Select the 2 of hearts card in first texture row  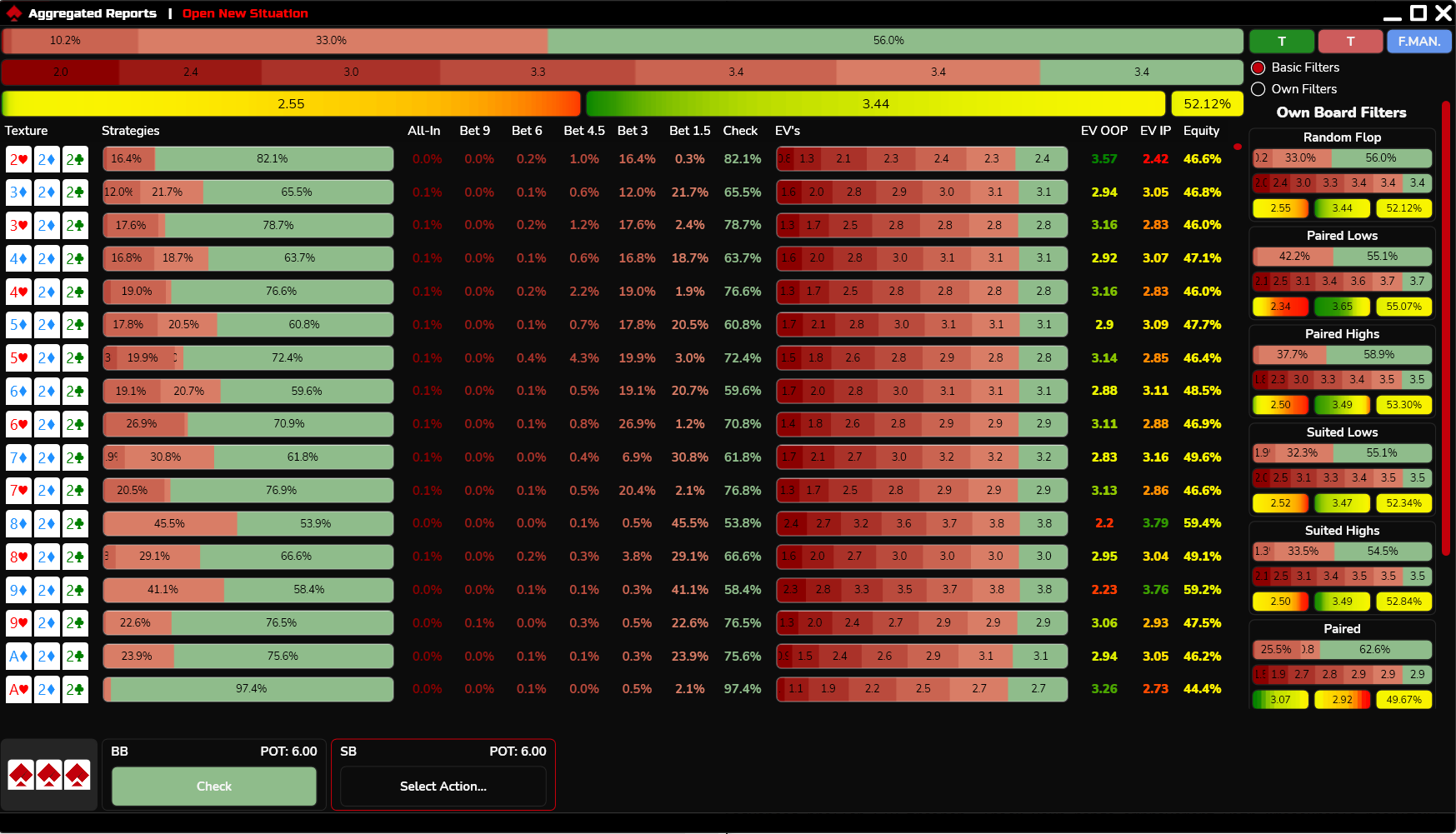18,159
